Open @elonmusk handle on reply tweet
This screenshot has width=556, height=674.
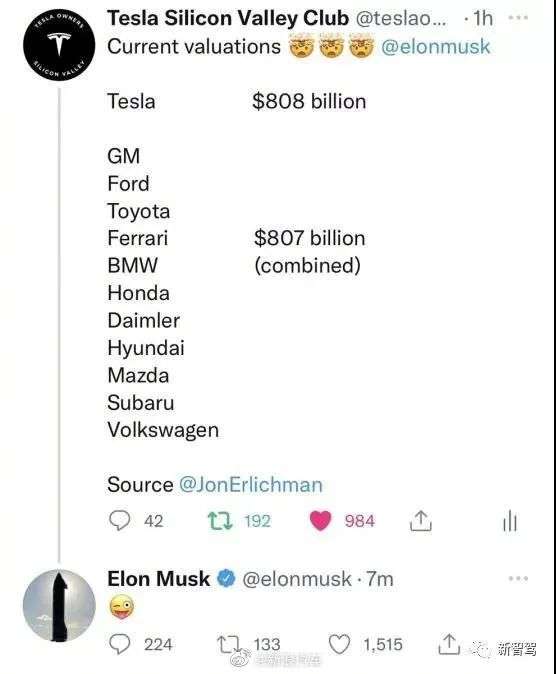click(297, 579)
